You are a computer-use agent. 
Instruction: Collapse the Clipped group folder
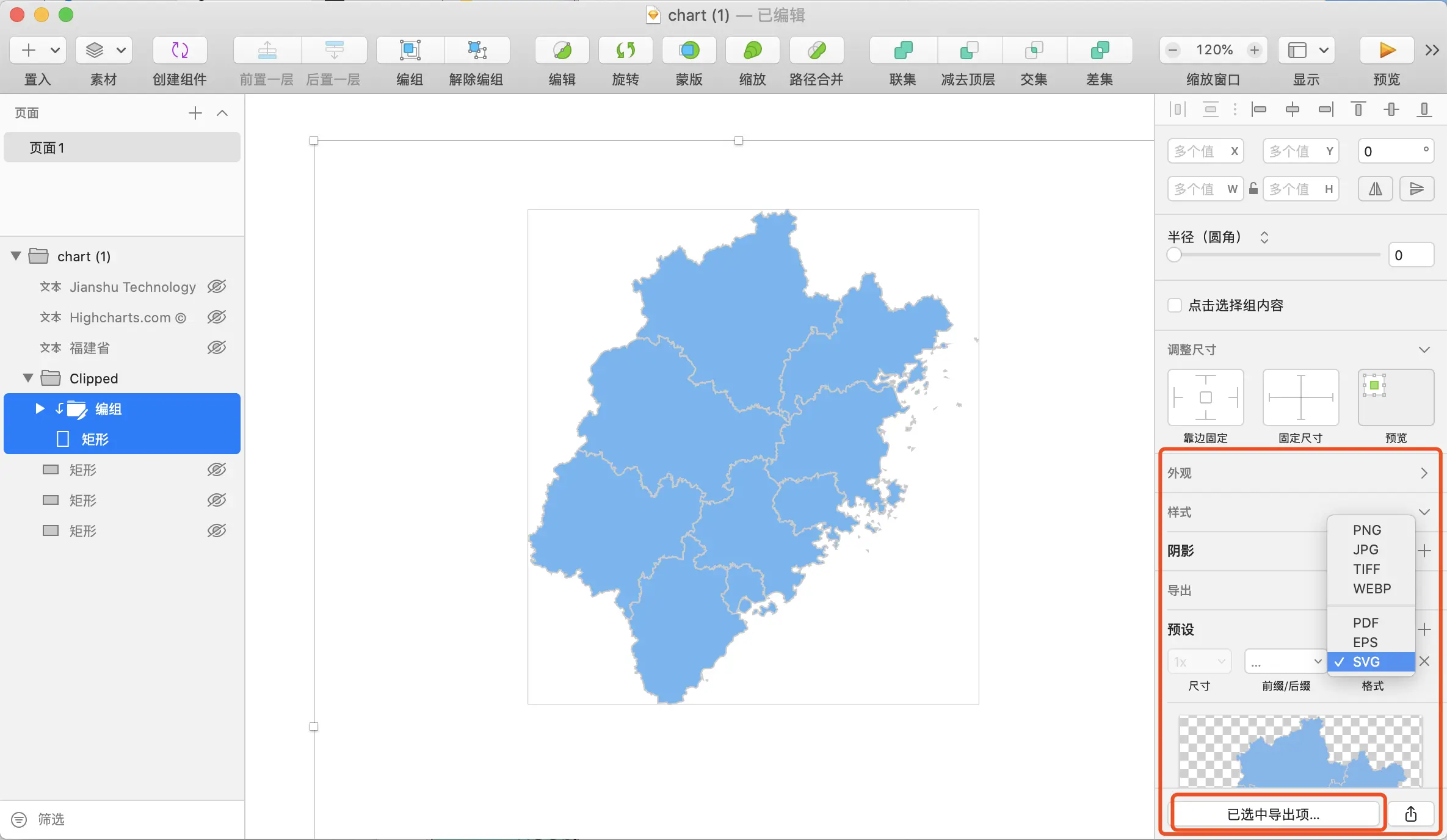click(x=27, y=378)
